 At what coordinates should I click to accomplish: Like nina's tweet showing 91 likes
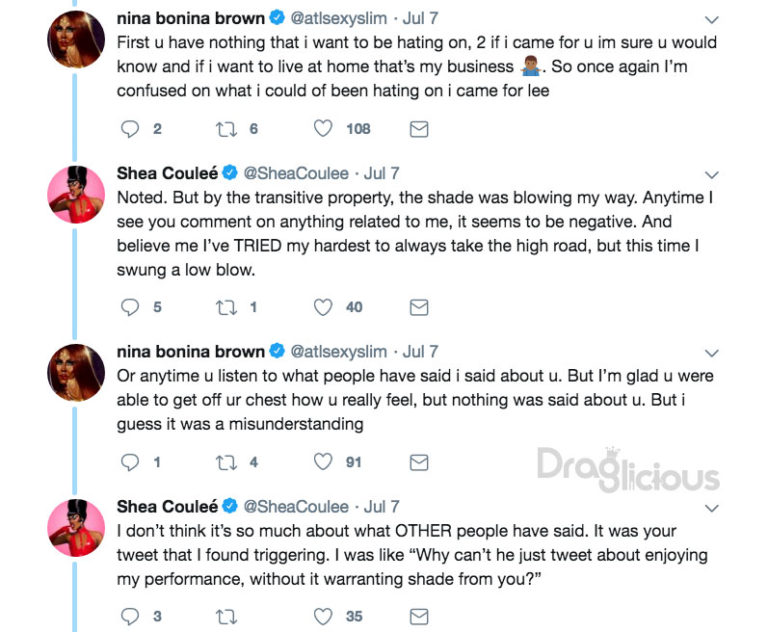click(323, 462)
